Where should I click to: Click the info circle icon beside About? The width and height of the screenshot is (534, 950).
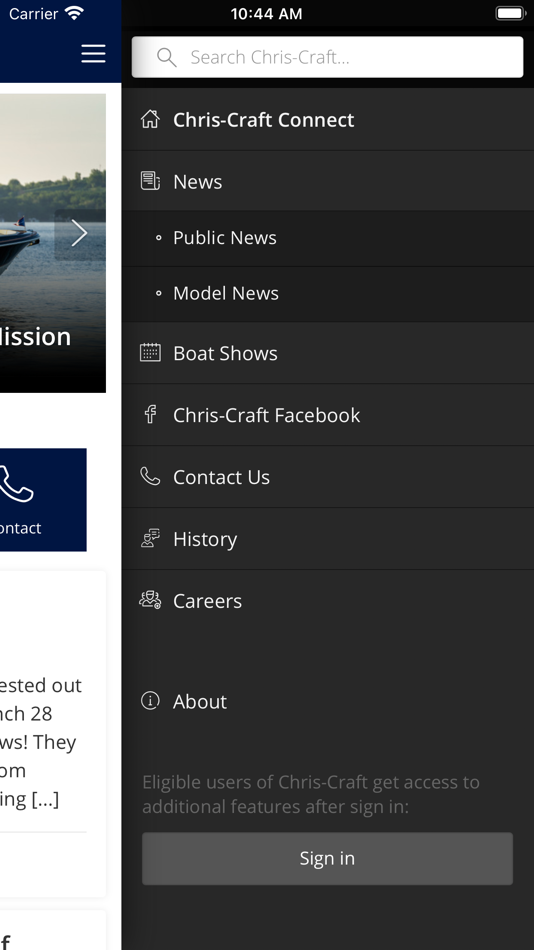[150, 701]
